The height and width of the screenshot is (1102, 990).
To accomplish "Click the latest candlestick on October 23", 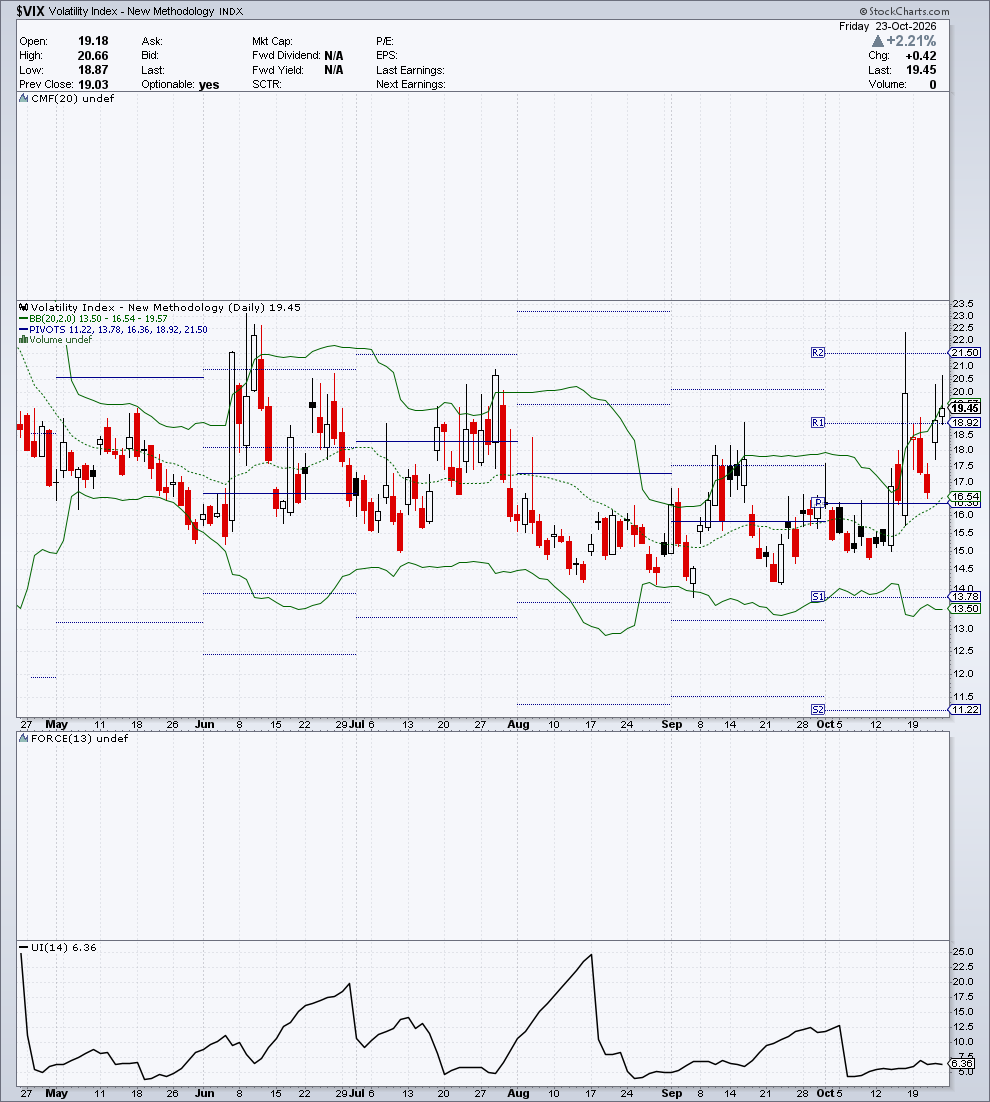I will coord(942,412).
